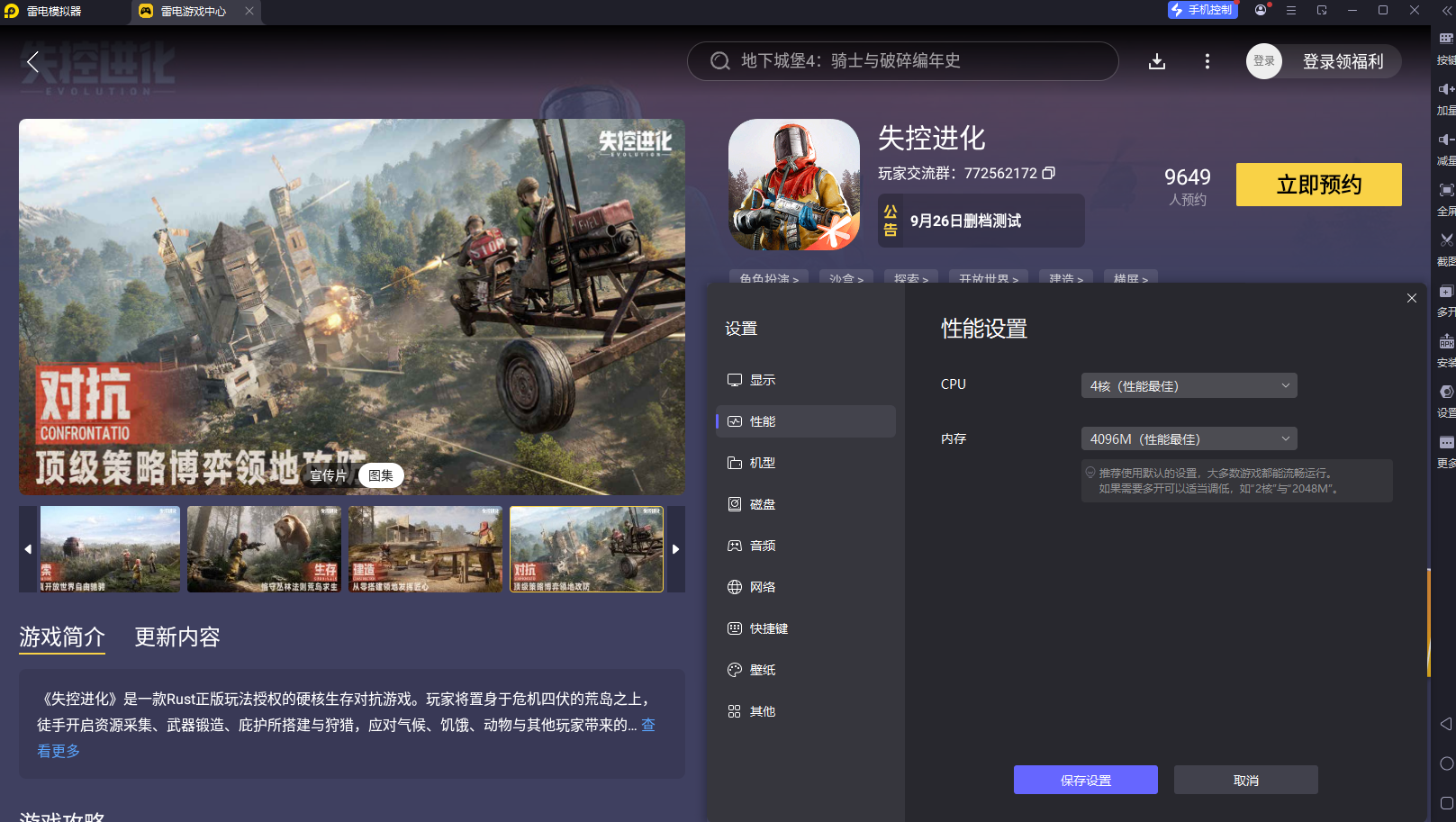Tap the Android home circle button
This screenshot has height=822, width=1456.
coord(1446,763)
